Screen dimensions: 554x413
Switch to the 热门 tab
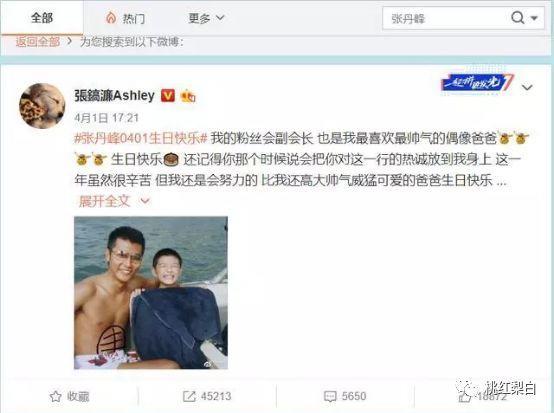click(x=125, y=18)
